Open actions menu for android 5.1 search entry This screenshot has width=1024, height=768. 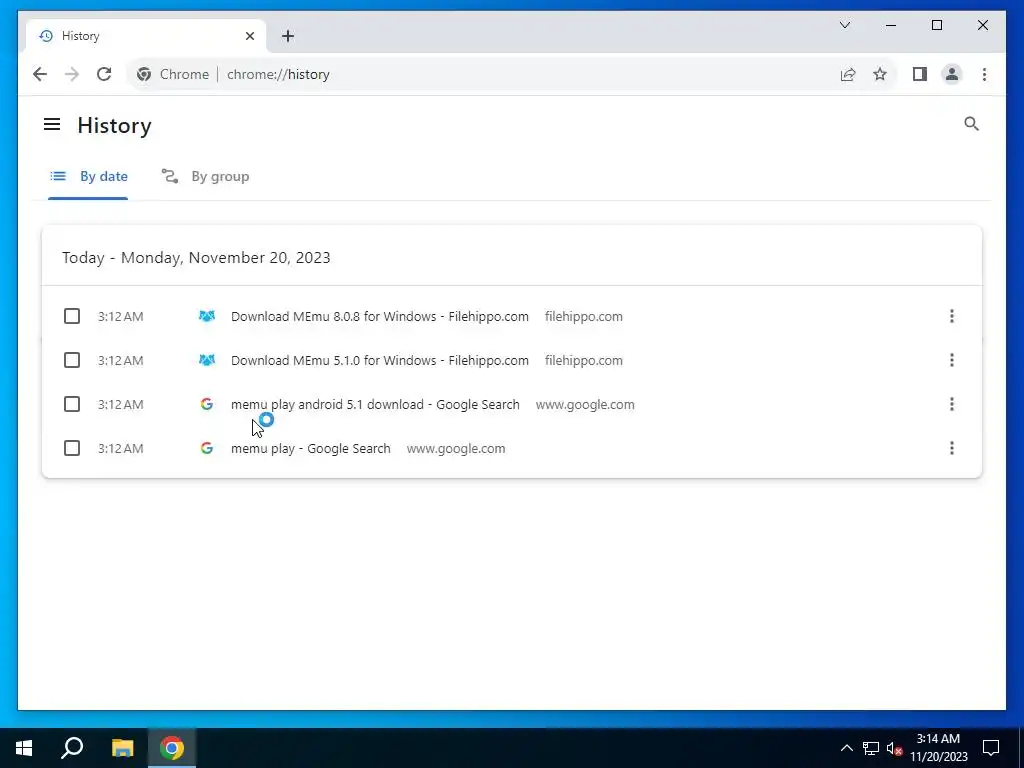point(952,404)
